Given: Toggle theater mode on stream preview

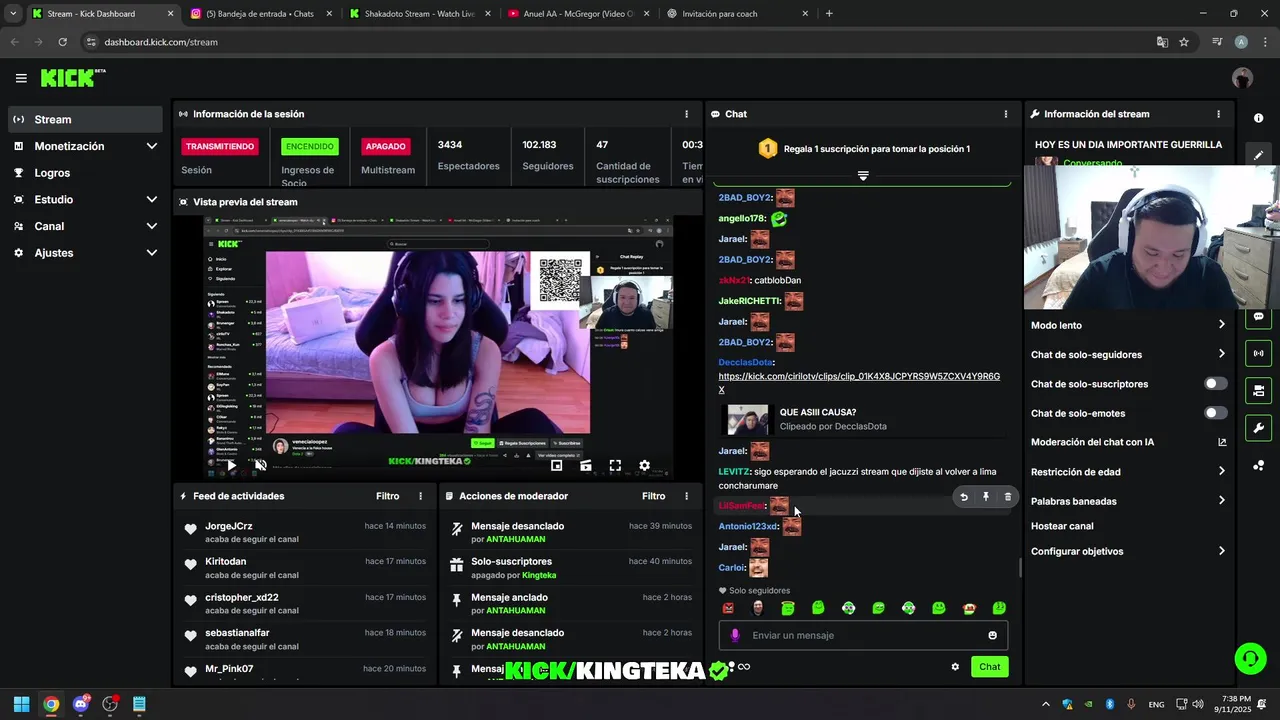Looking at the screenshot, I should click(x=586, y=465).
